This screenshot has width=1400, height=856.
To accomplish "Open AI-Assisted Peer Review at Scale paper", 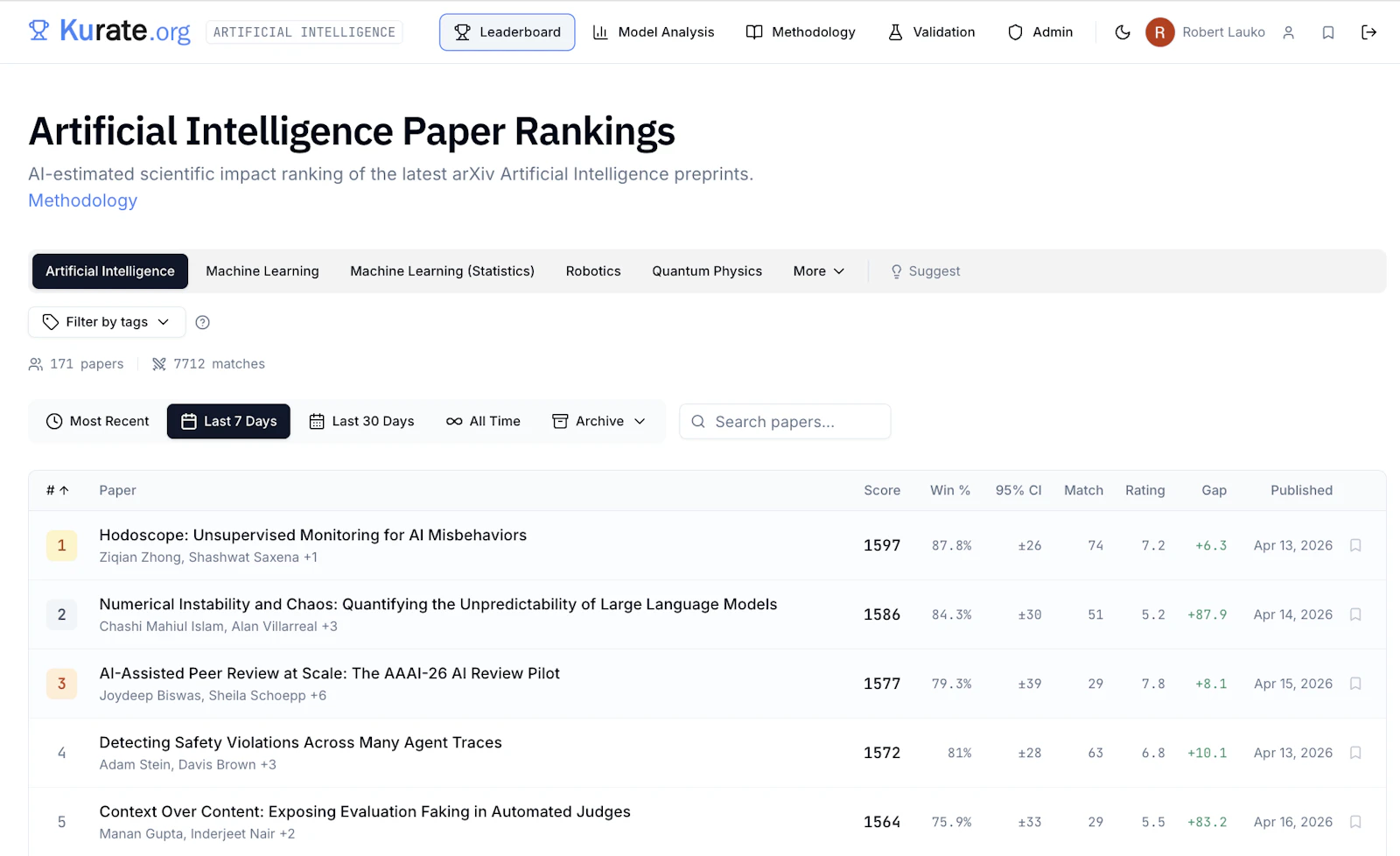I will pos(330,673).
